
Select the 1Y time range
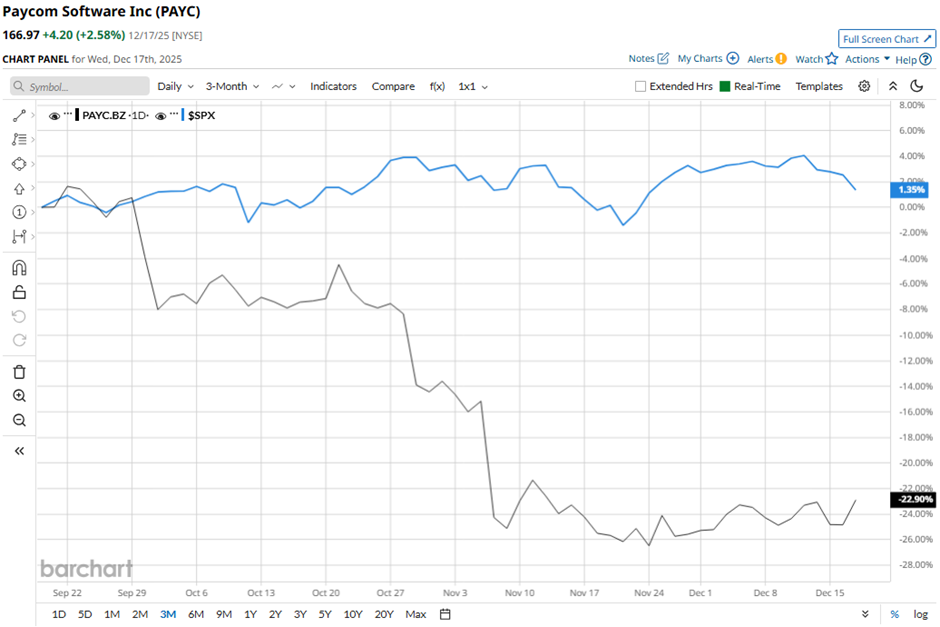click(250, 613)
